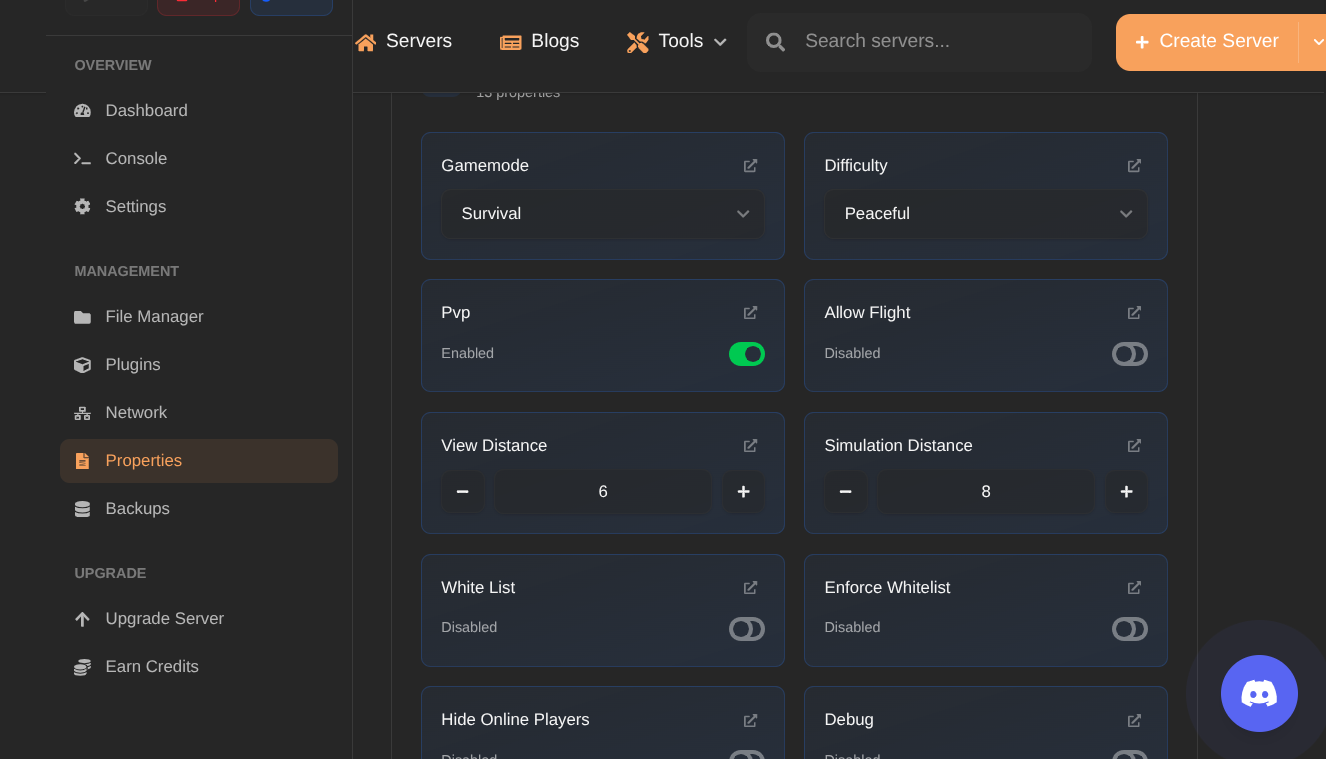
Task: Open the Difficulty Peaceful dropdown
Action: 985,214
